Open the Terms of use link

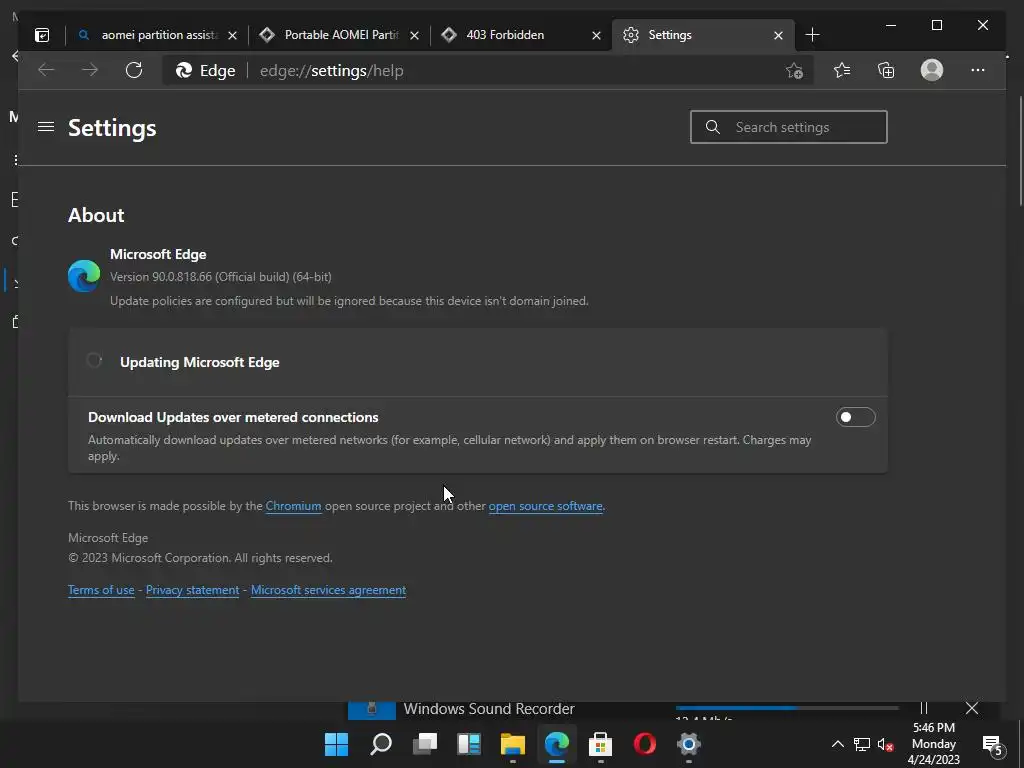[101, 590]
